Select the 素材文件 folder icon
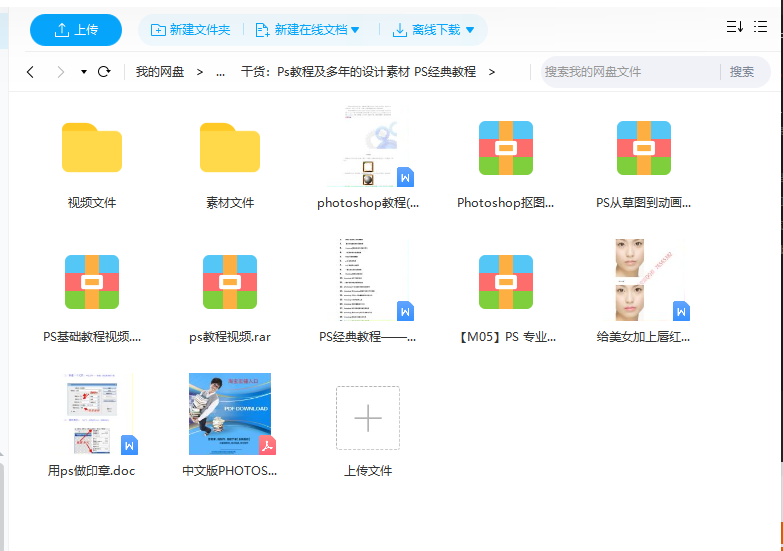 230,147
